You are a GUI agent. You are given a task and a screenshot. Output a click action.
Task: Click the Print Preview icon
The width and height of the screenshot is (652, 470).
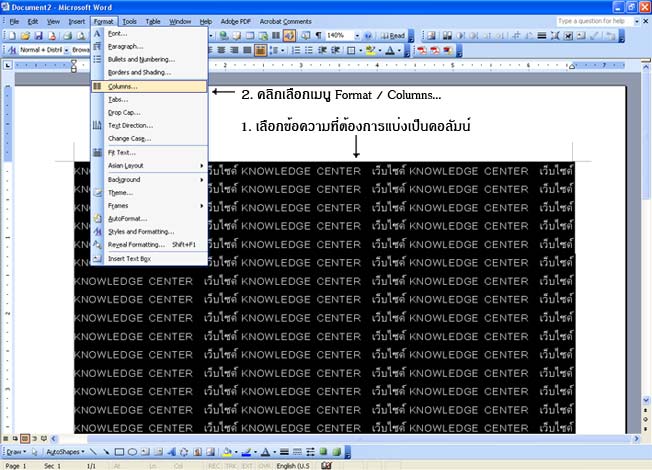tap(81, 36)
